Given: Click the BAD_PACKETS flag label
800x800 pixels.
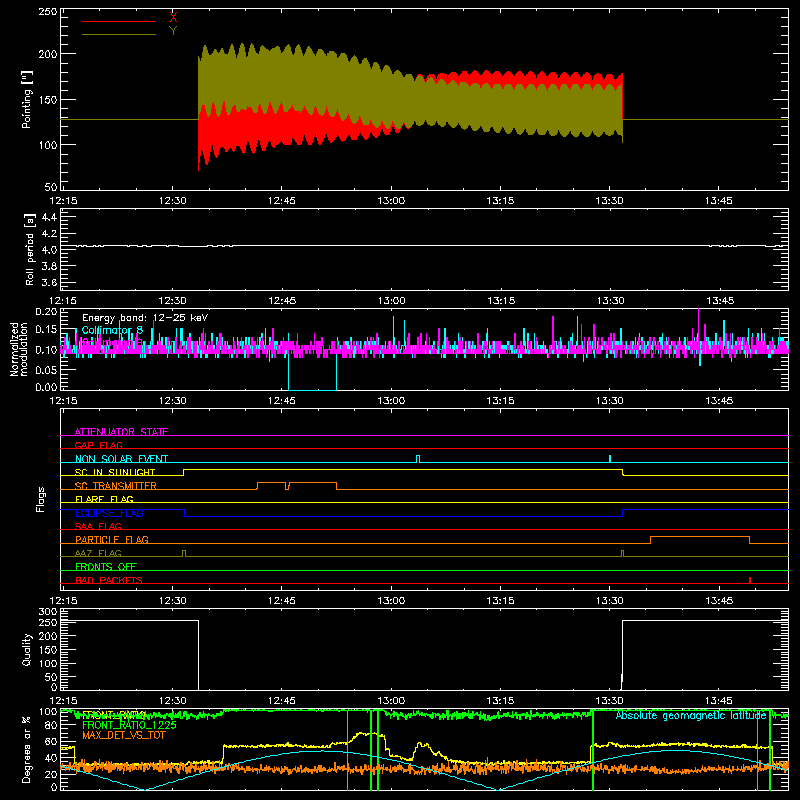Looking at the screenshot, I should click(109, 580).
